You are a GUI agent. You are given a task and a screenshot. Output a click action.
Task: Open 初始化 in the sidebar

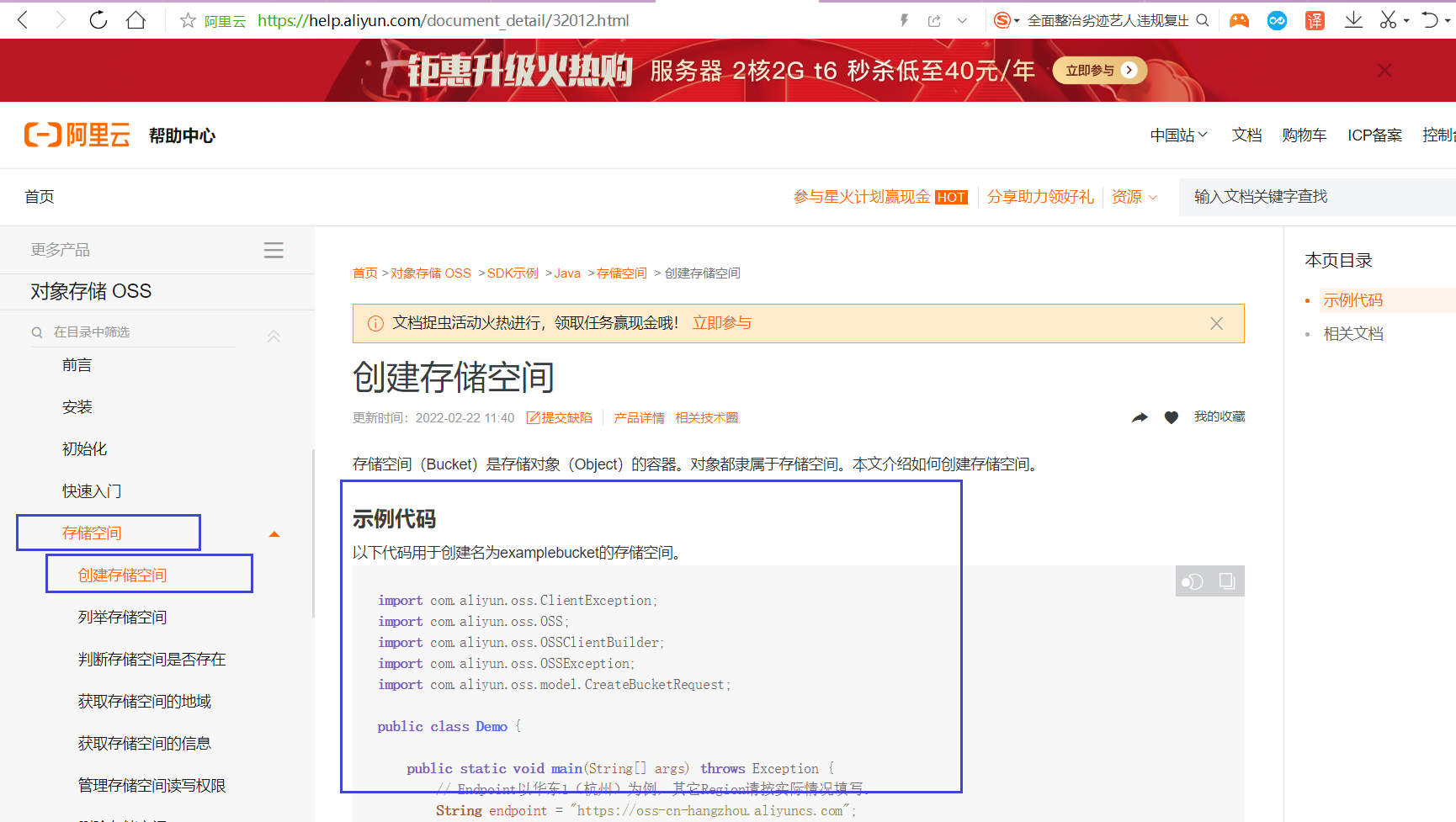(84, 448)
